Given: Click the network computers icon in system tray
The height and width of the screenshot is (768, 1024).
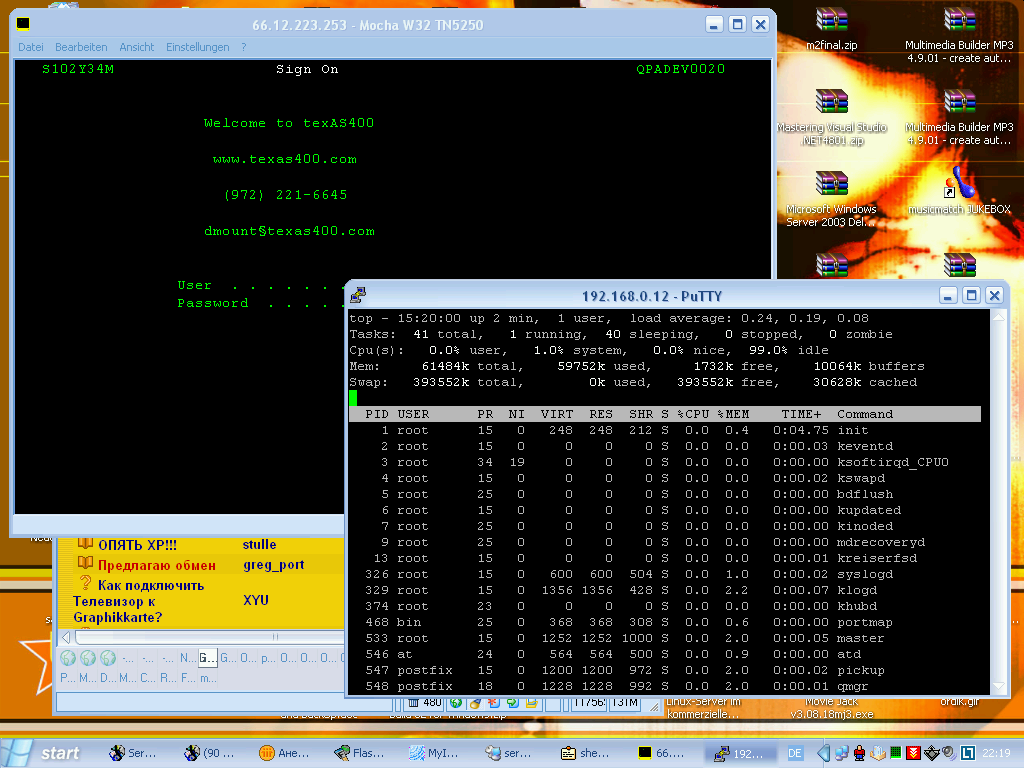Looking at the screenshot, I should (x=842, y=753).
